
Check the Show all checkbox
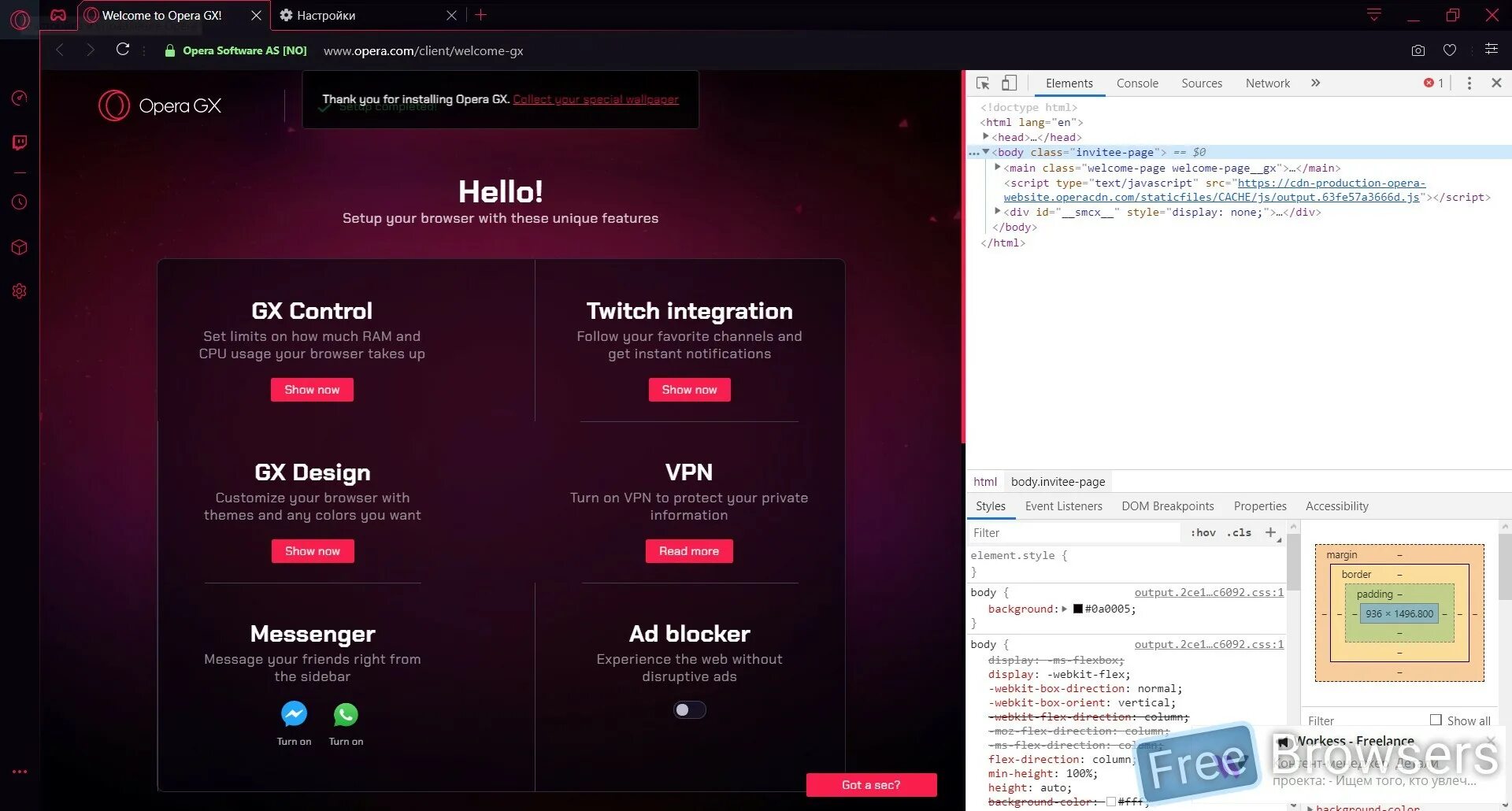click(x=1436, y=720)
